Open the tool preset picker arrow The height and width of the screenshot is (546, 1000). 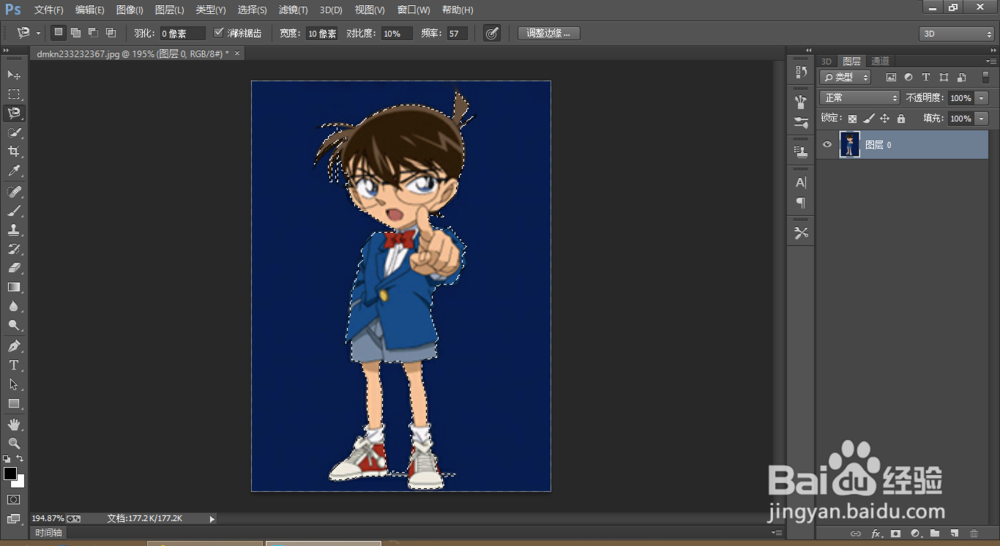click(38, 33)
